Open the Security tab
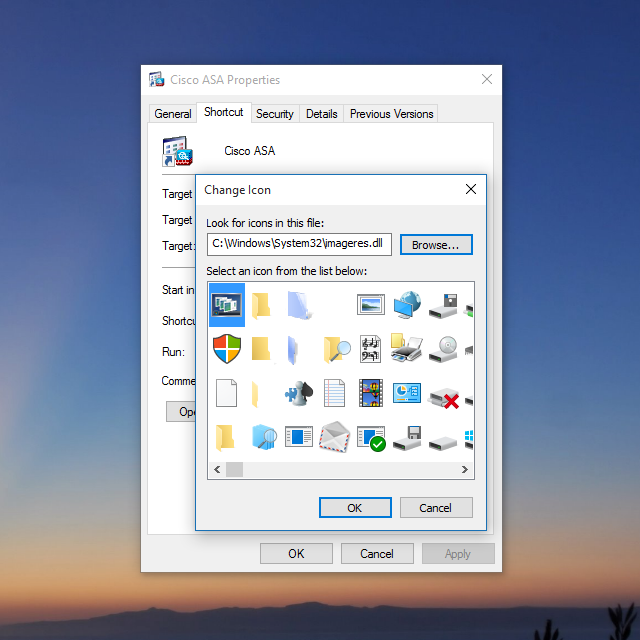Screen dimensions: 640x640 (x=275, y=114)
